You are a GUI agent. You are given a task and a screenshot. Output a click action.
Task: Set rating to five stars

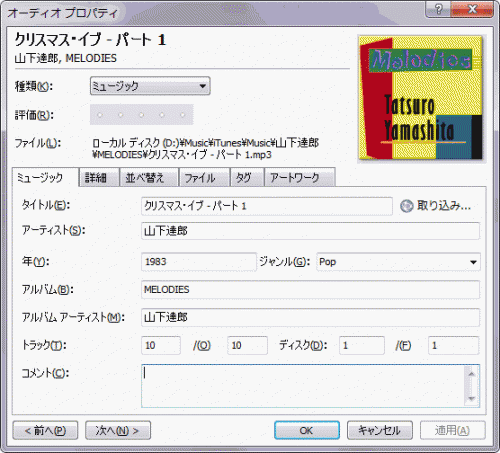point(182,115)
